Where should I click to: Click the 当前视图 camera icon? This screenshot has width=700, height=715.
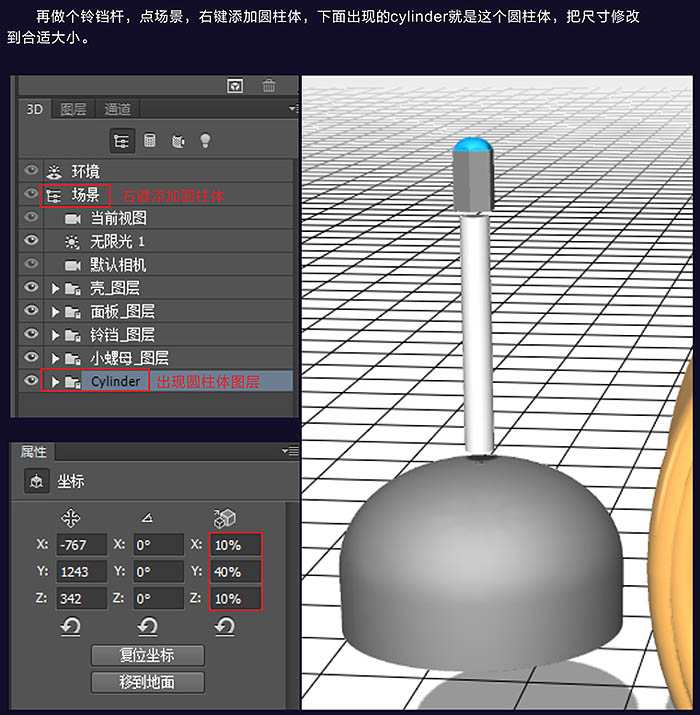pyautogui.click(x=73, y=219)
